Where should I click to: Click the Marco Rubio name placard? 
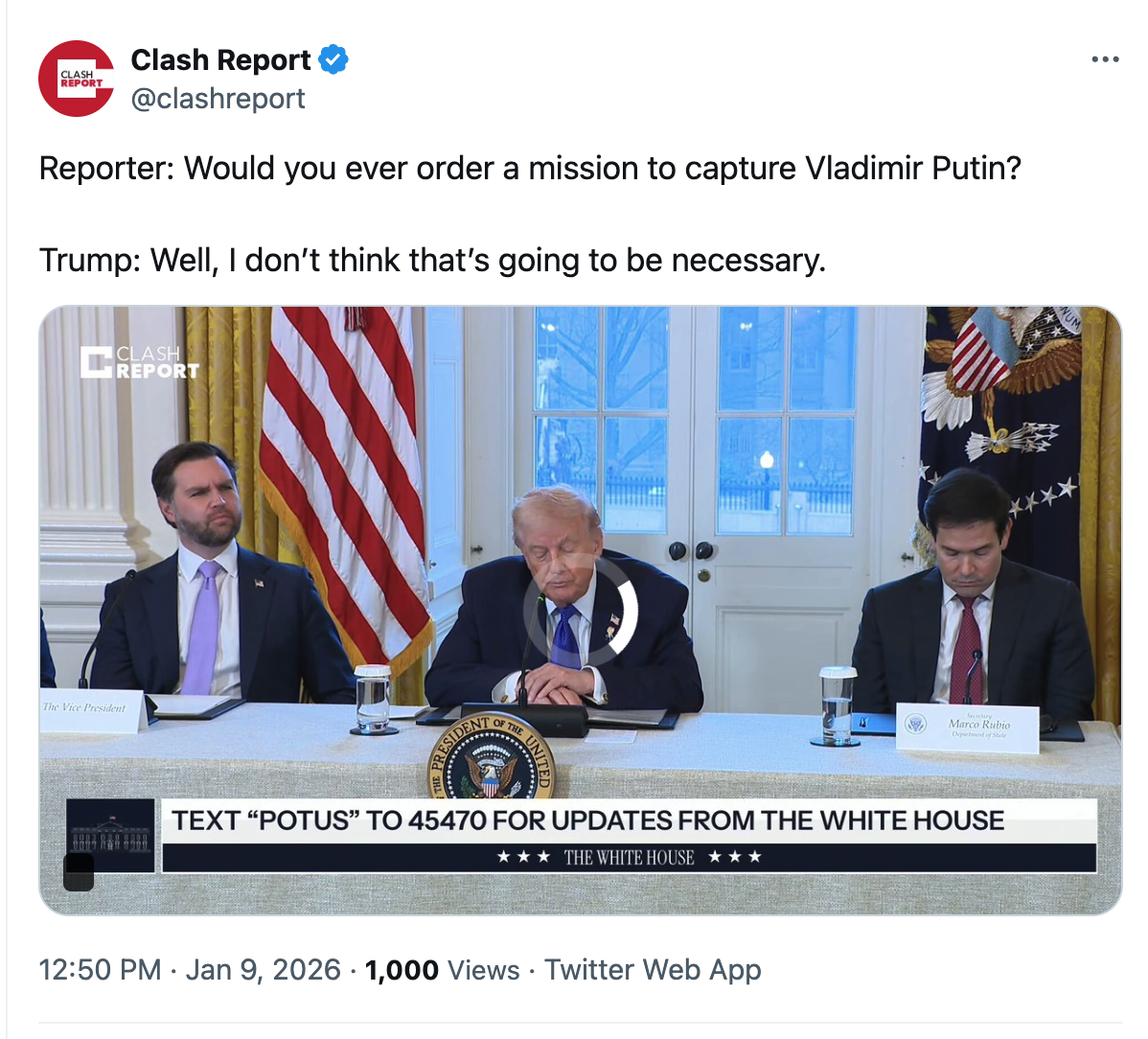(x=968, y=726)
